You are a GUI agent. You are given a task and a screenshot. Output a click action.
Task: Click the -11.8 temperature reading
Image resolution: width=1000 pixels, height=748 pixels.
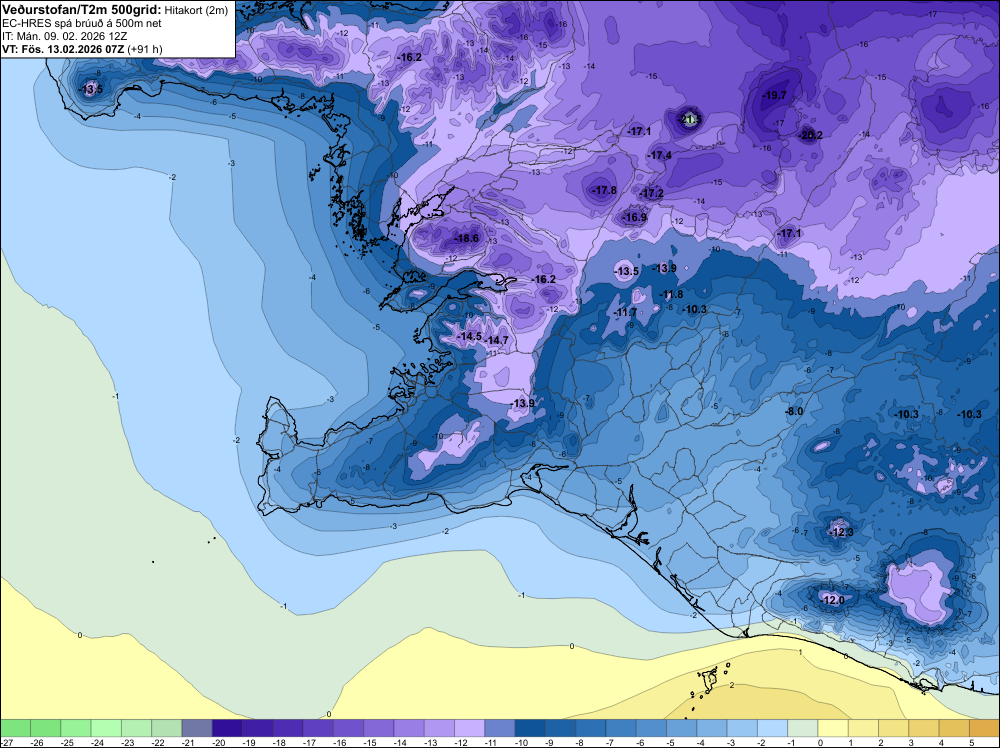672,295
